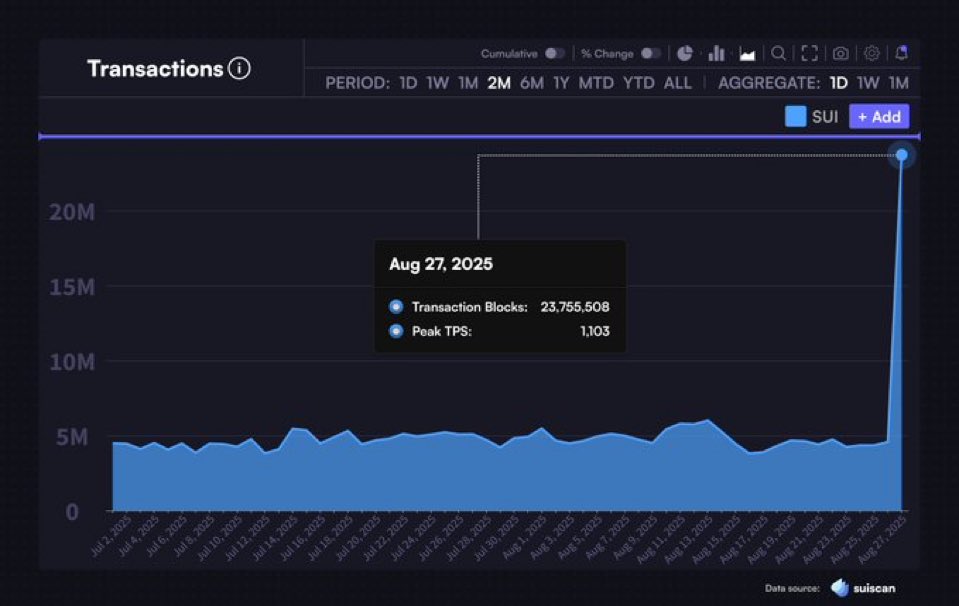
Task: Open the Transactions info icon
Action: [239, 68]
